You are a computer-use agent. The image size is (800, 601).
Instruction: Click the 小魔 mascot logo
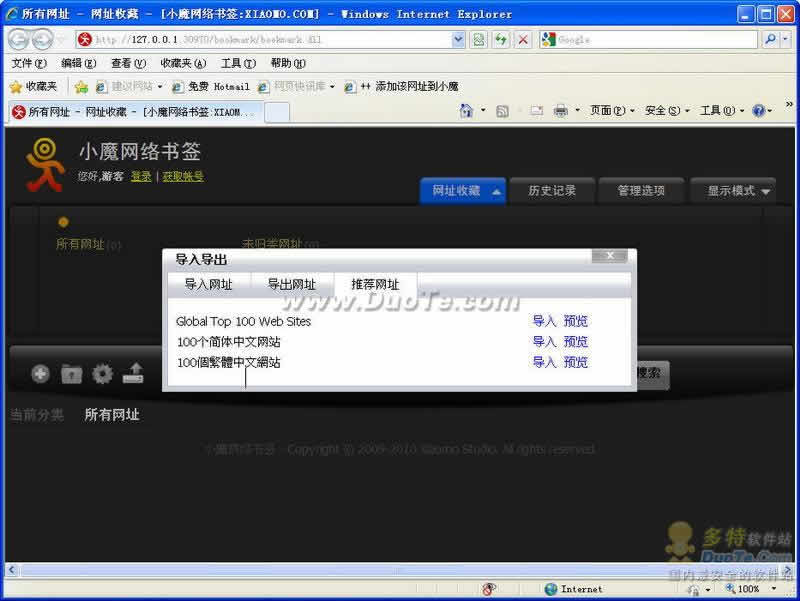click(x=45, y=165)
